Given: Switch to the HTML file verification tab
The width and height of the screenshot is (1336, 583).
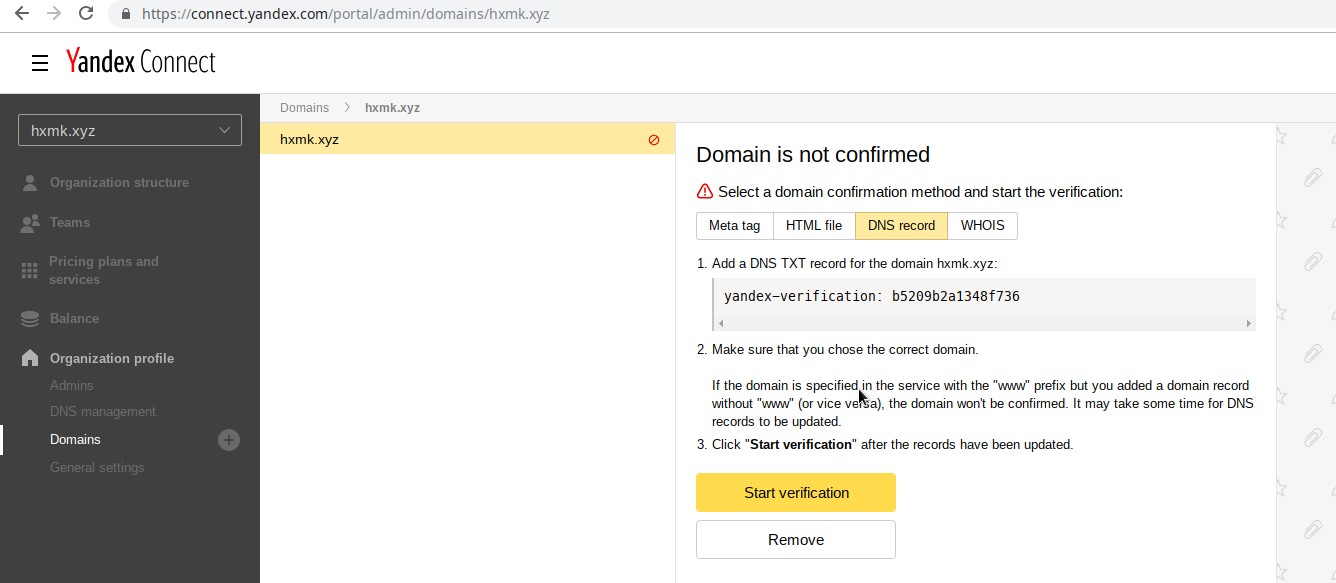Looking at the screenshot, I should [x=813, y=225].
